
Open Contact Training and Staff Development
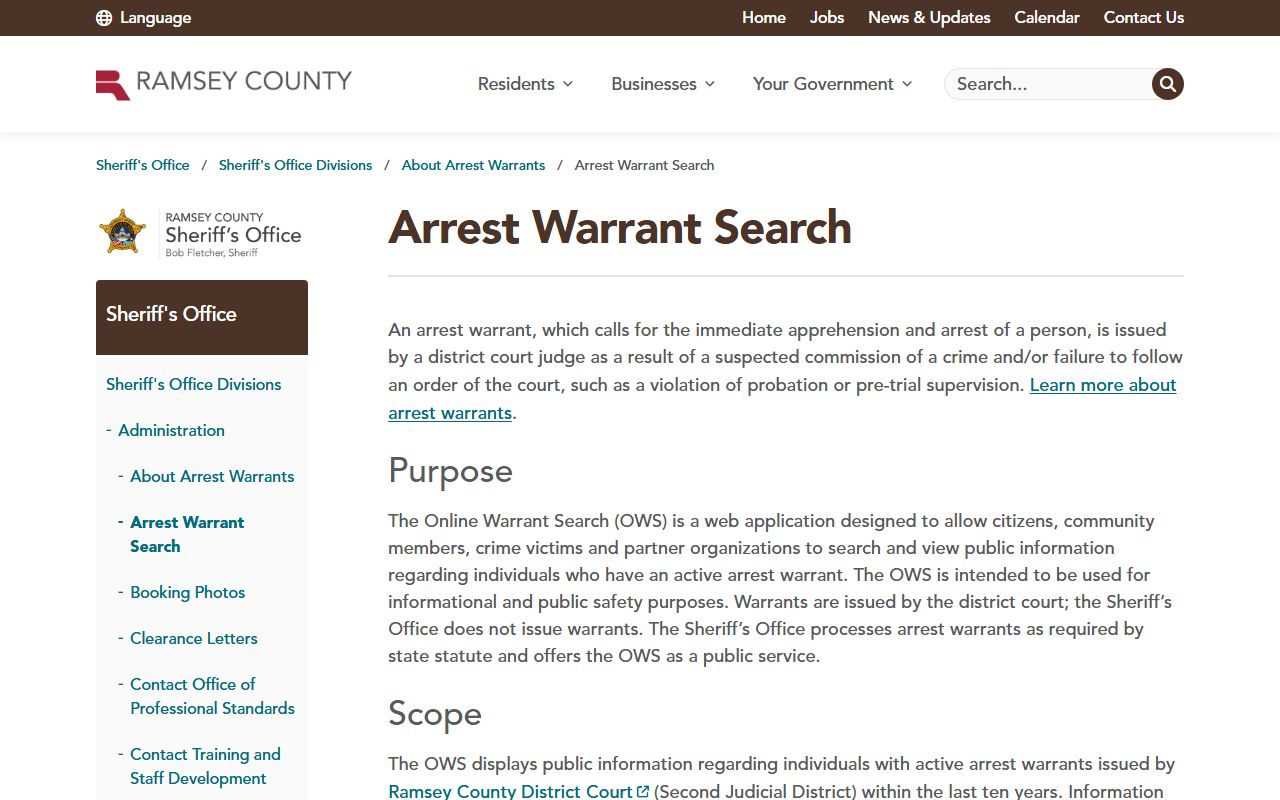point(205,766)
